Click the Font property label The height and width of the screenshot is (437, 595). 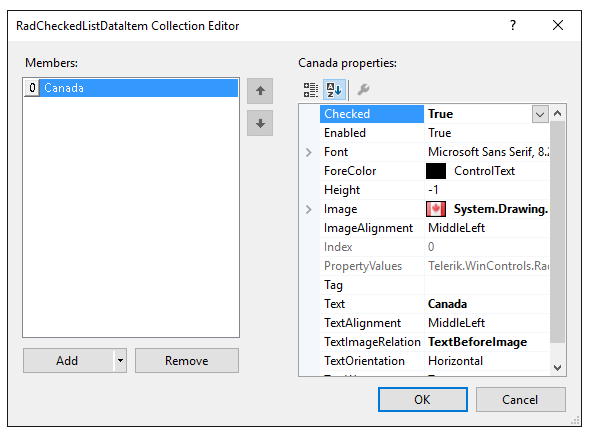point(336,152)
